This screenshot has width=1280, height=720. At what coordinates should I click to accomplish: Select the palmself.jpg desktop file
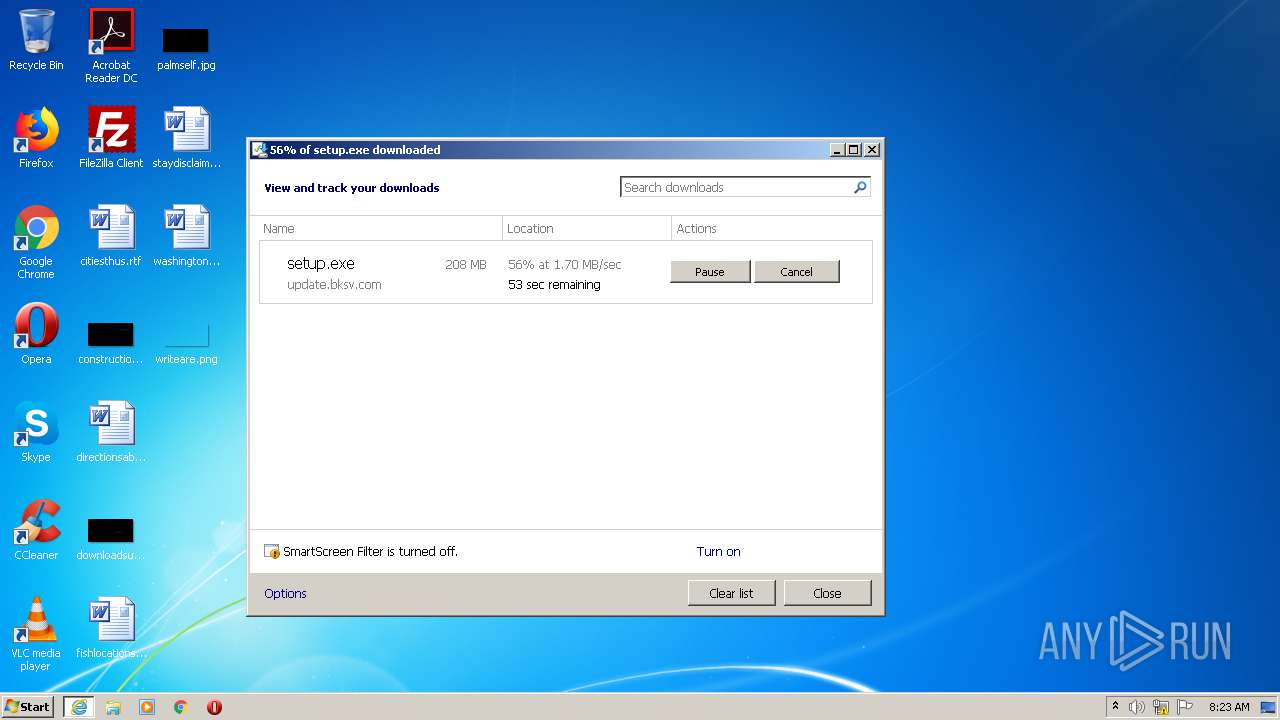point(186,48)
